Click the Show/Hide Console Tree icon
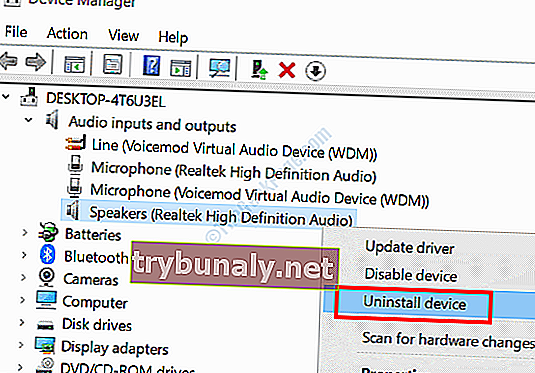535x373 pixels. click(74, 64)
